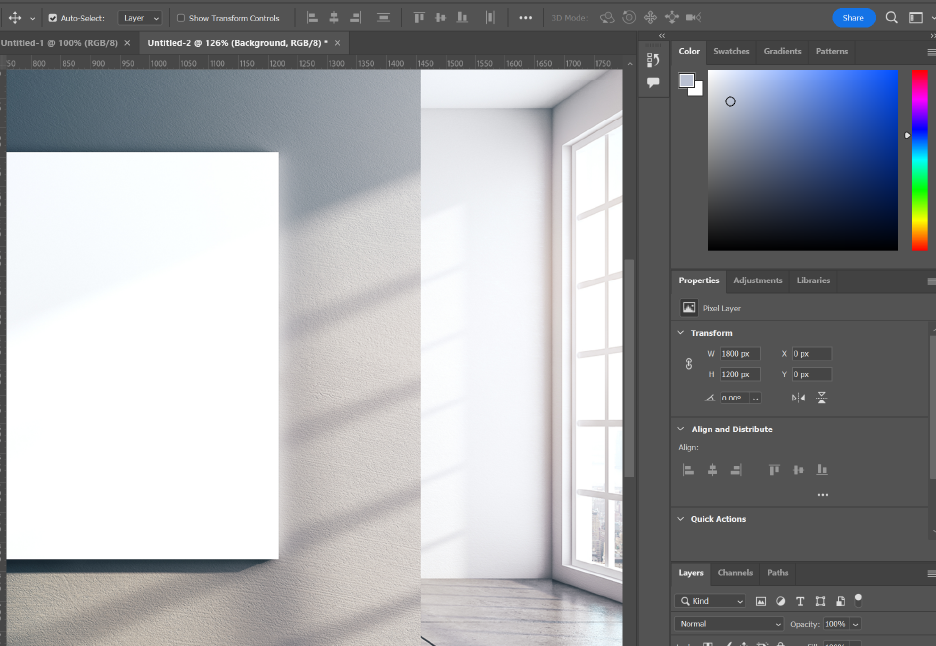
Task: Click the flip horizontal icon in Transform
Action: pos(798,397)
